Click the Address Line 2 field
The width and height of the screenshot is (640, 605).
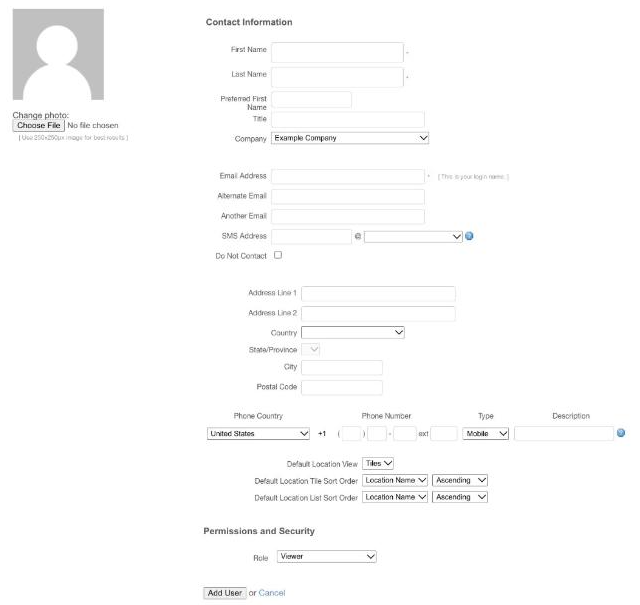coord(378,314)
